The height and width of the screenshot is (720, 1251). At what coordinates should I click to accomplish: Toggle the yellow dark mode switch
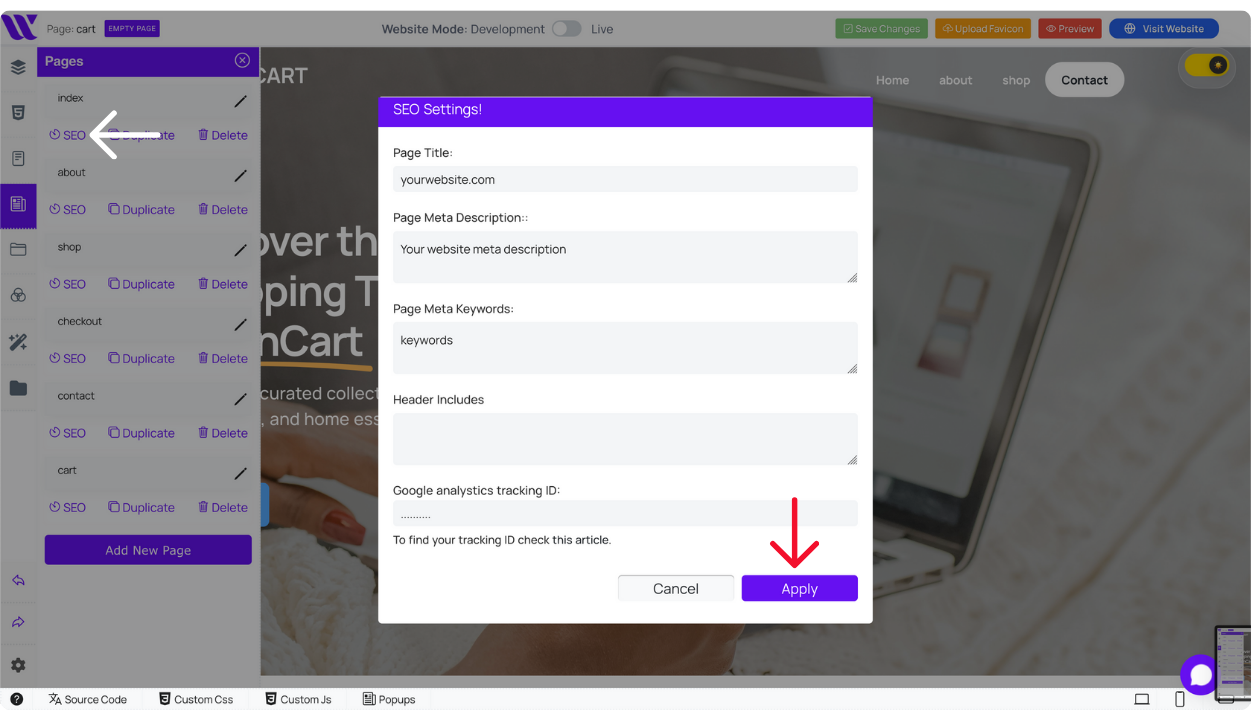(1206, 66)
